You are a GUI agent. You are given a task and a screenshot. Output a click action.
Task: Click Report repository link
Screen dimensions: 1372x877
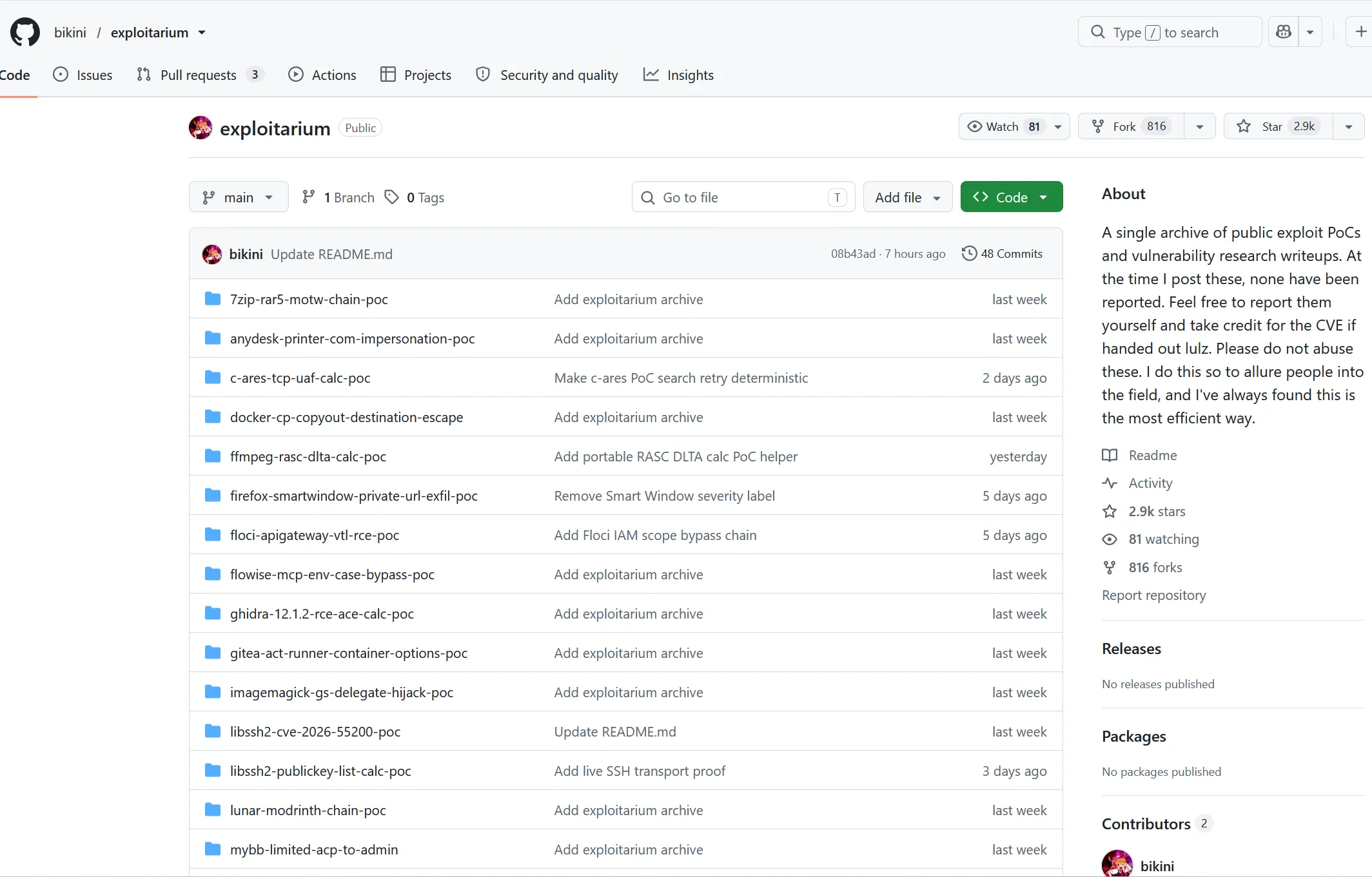[1153, 595]
